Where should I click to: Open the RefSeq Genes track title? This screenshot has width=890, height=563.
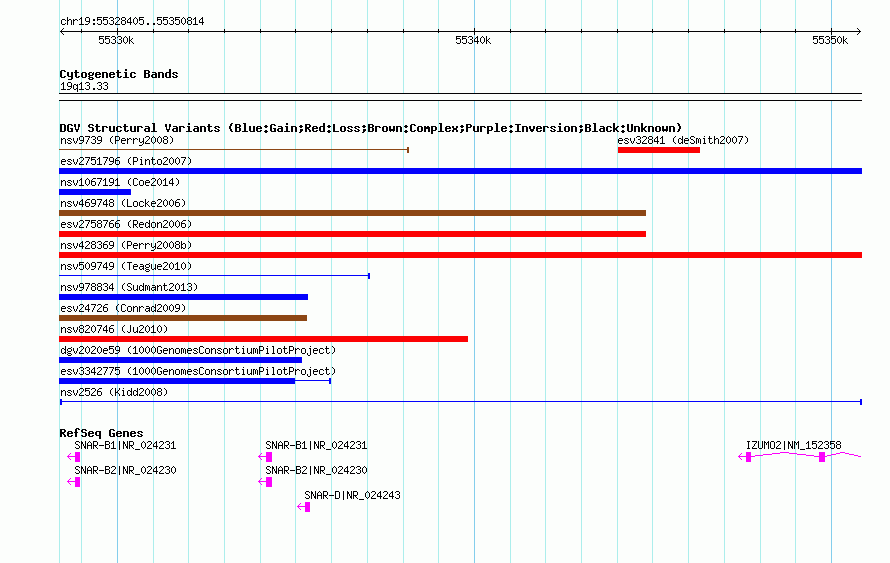click(101, 432)
